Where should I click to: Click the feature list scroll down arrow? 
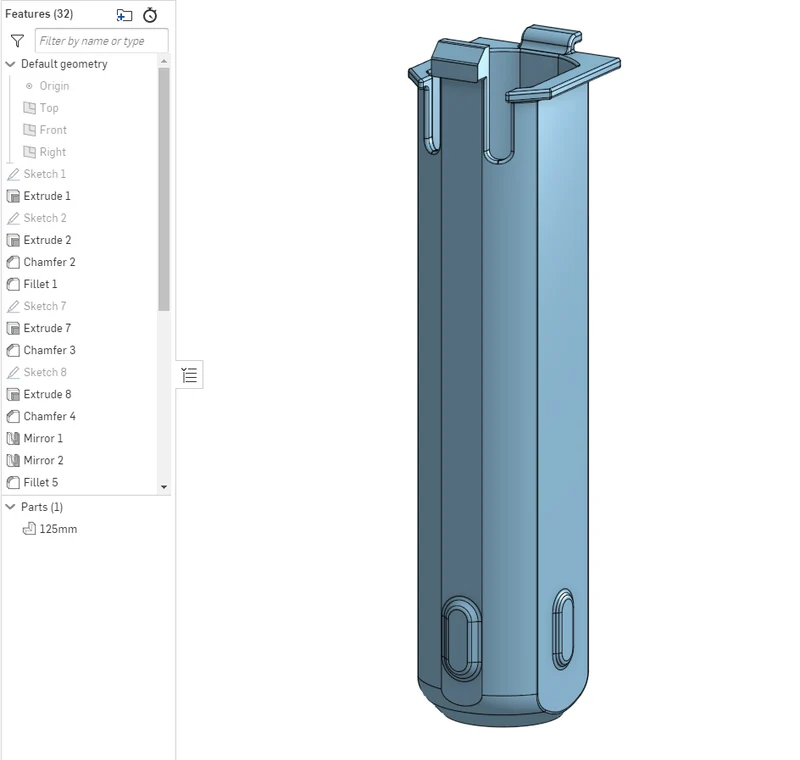click(164, 487)
